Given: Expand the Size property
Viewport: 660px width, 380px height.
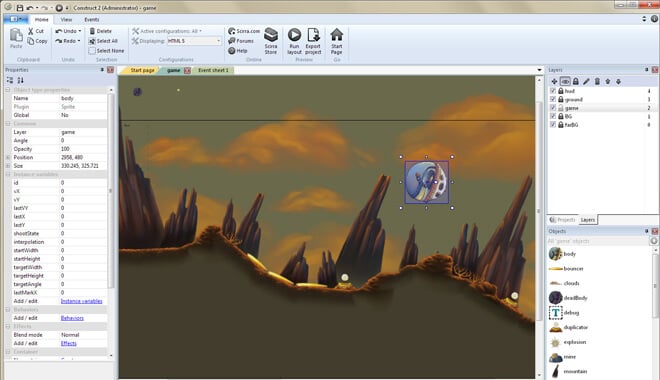Looking at the screenshot, I should click(8, 166).
